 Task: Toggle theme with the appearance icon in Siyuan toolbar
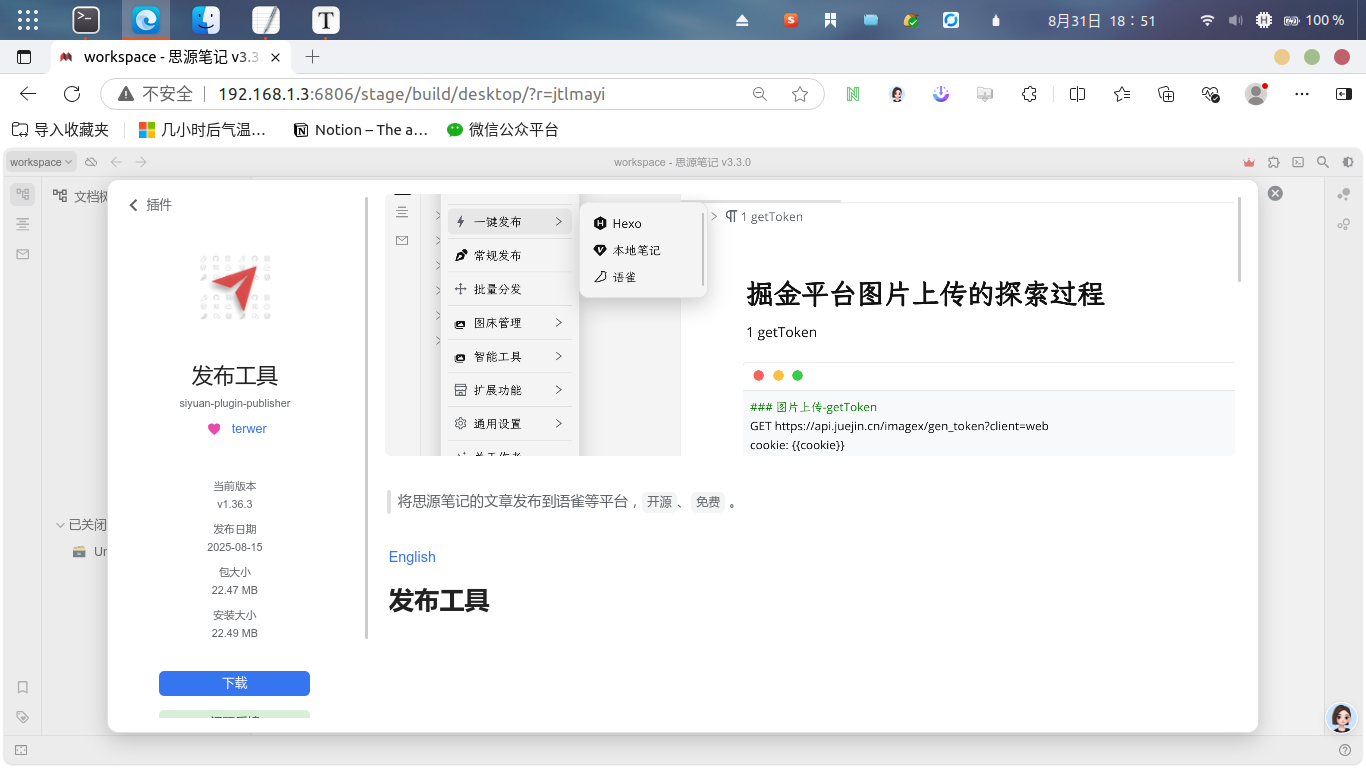(1345, 162)
